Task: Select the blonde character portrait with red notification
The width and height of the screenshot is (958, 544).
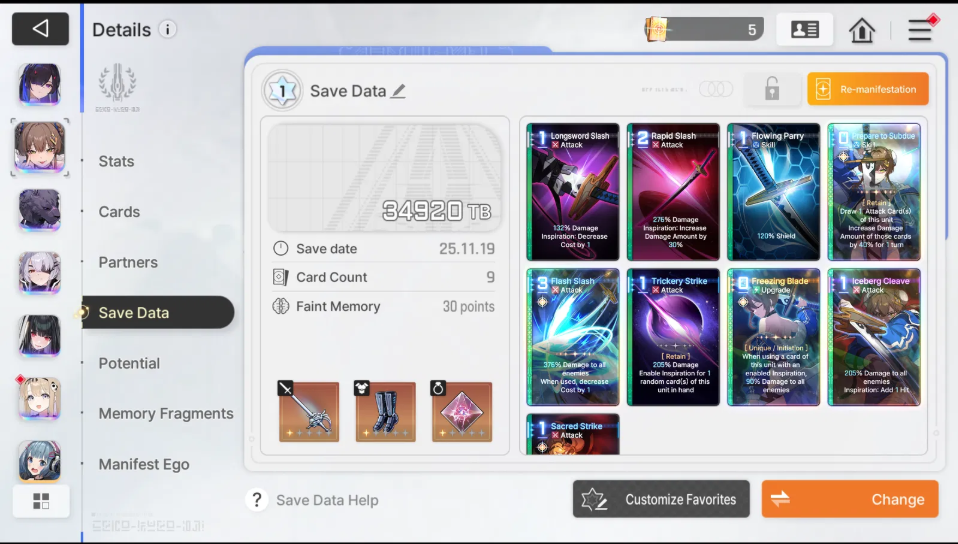Action: click(40, 399)
